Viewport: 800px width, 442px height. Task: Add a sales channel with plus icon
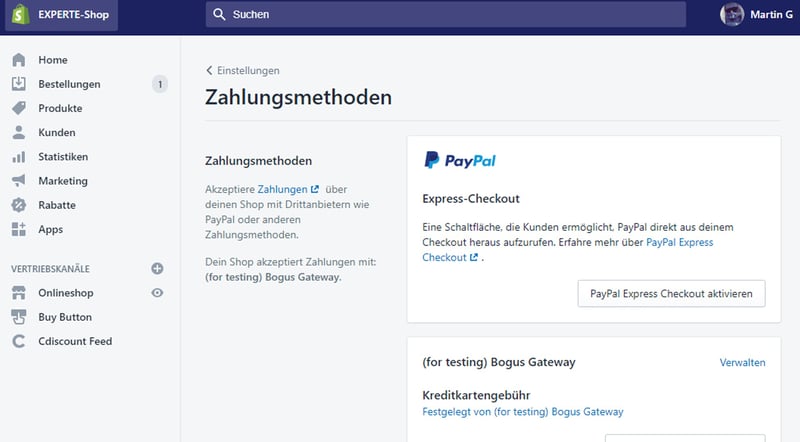coord(157,268)
